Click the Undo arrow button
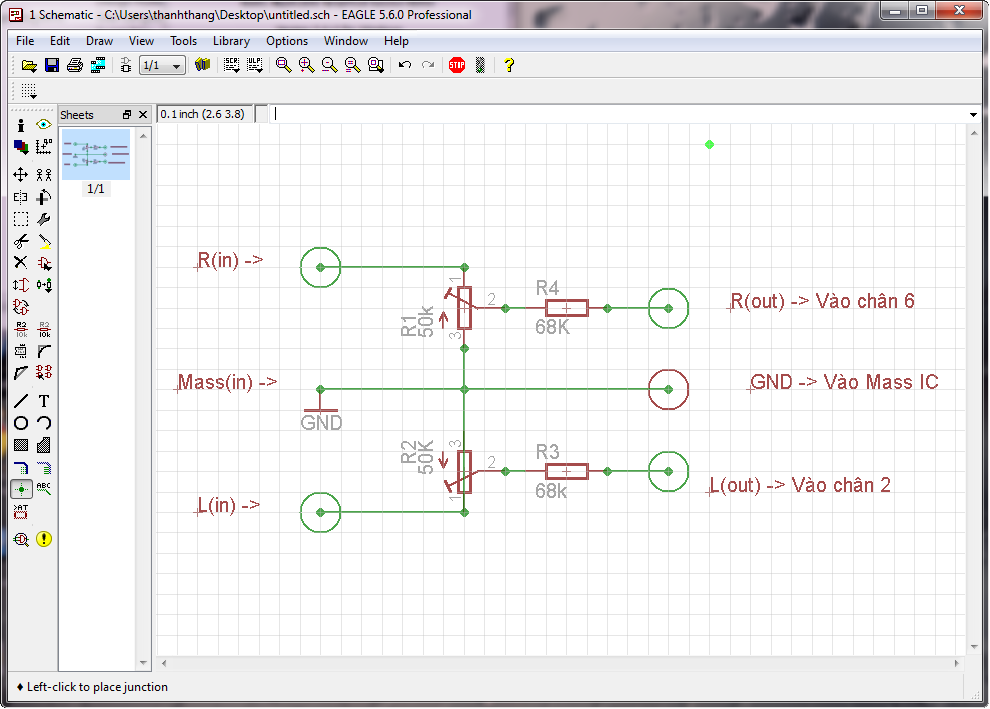Viewport: 990px width, 709px height. [405, 65]
